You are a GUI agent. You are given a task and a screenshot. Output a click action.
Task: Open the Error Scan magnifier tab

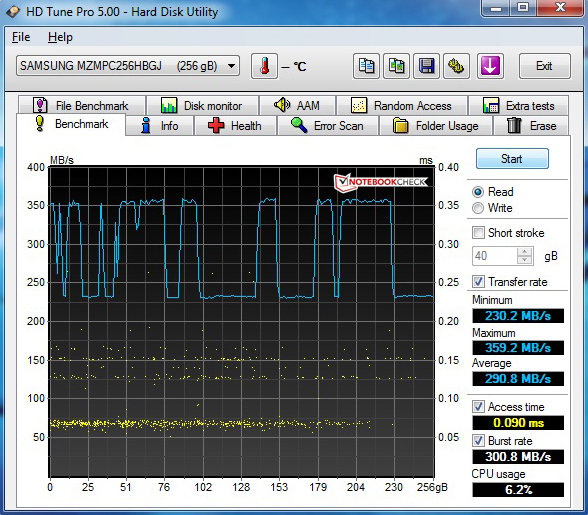328,126
